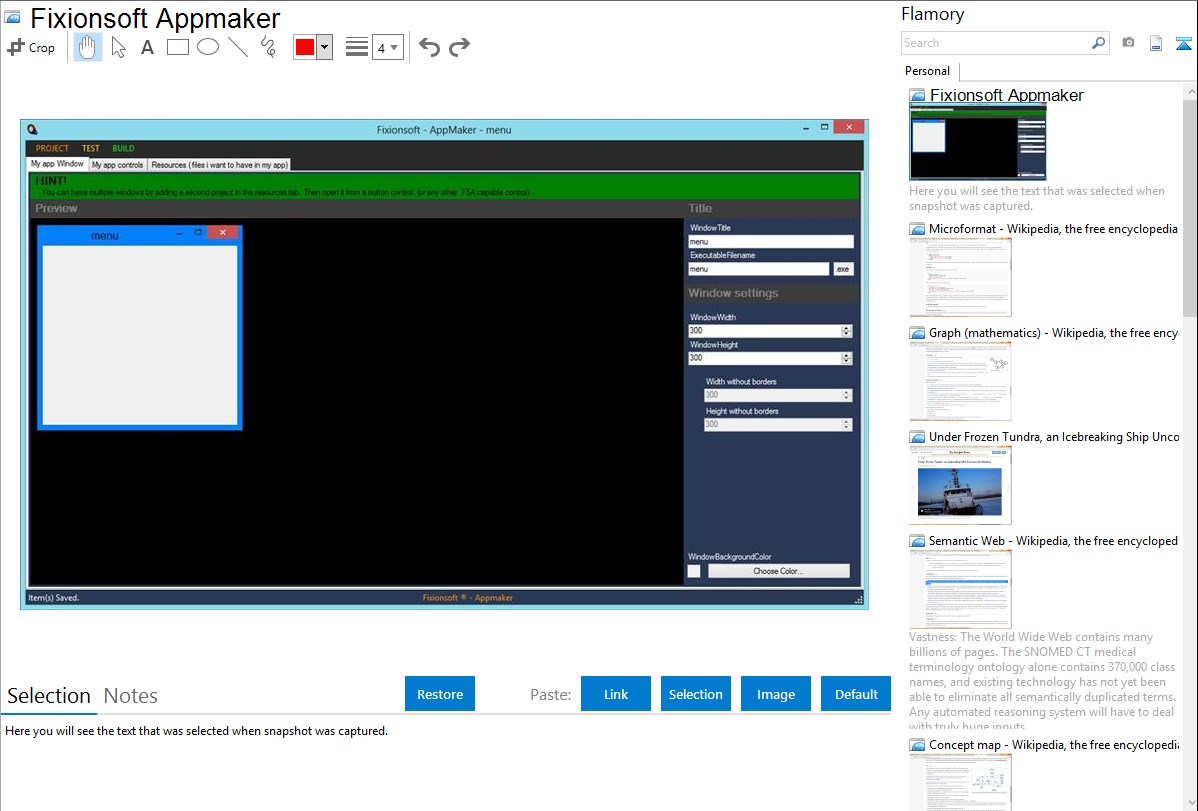Paste as Image
1198x811 pixels.
pos(775,694)
